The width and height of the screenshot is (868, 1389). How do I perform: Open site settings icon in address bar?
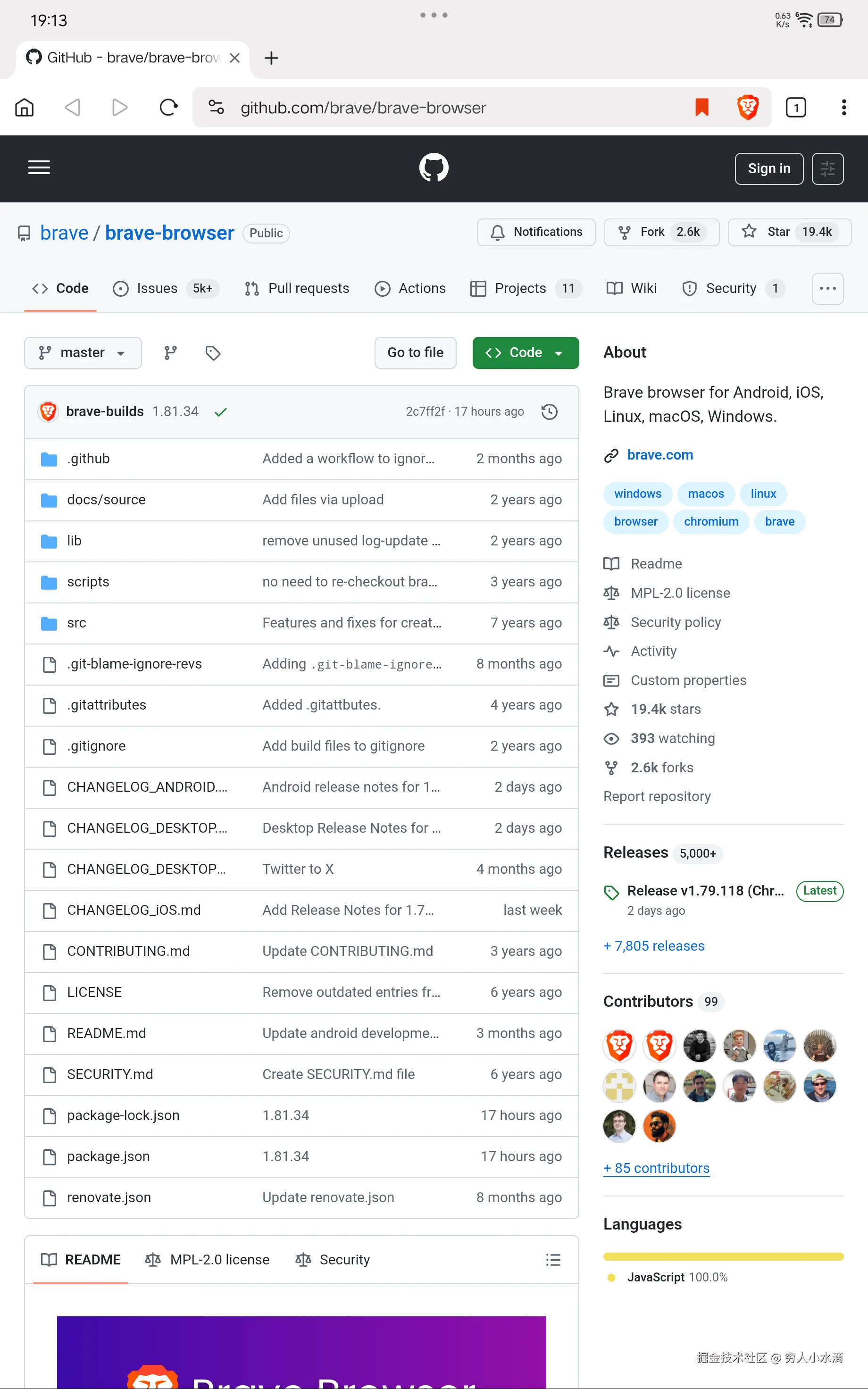217,107
